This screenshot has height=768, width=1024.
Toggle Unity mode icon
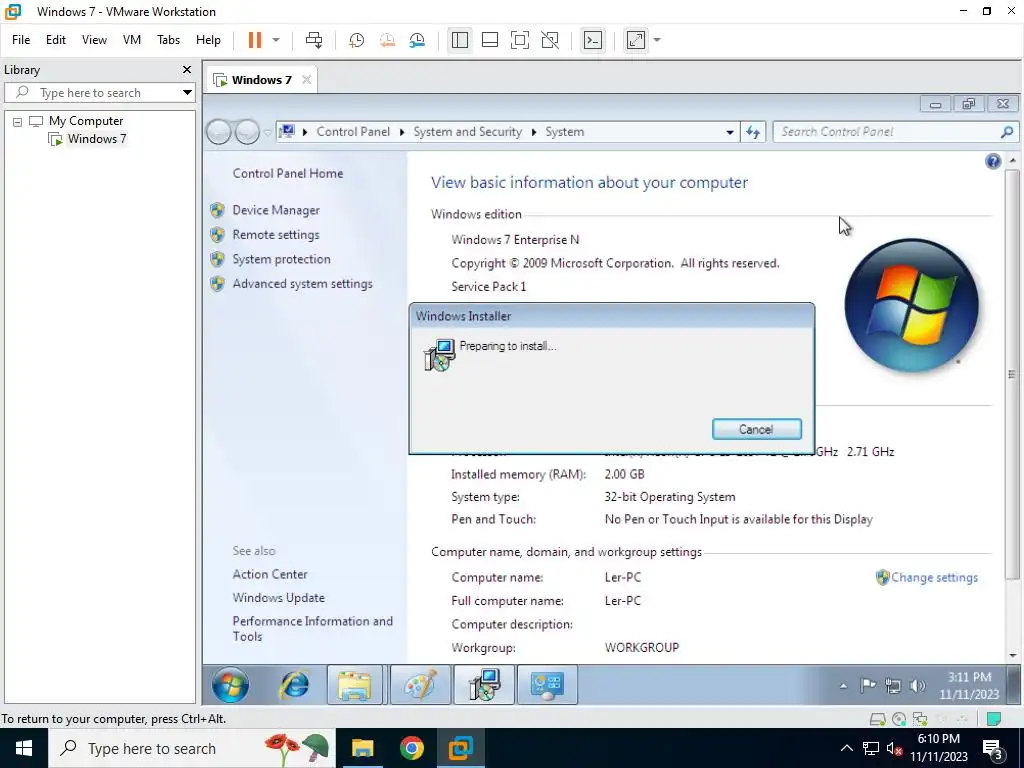pos(551,40)
